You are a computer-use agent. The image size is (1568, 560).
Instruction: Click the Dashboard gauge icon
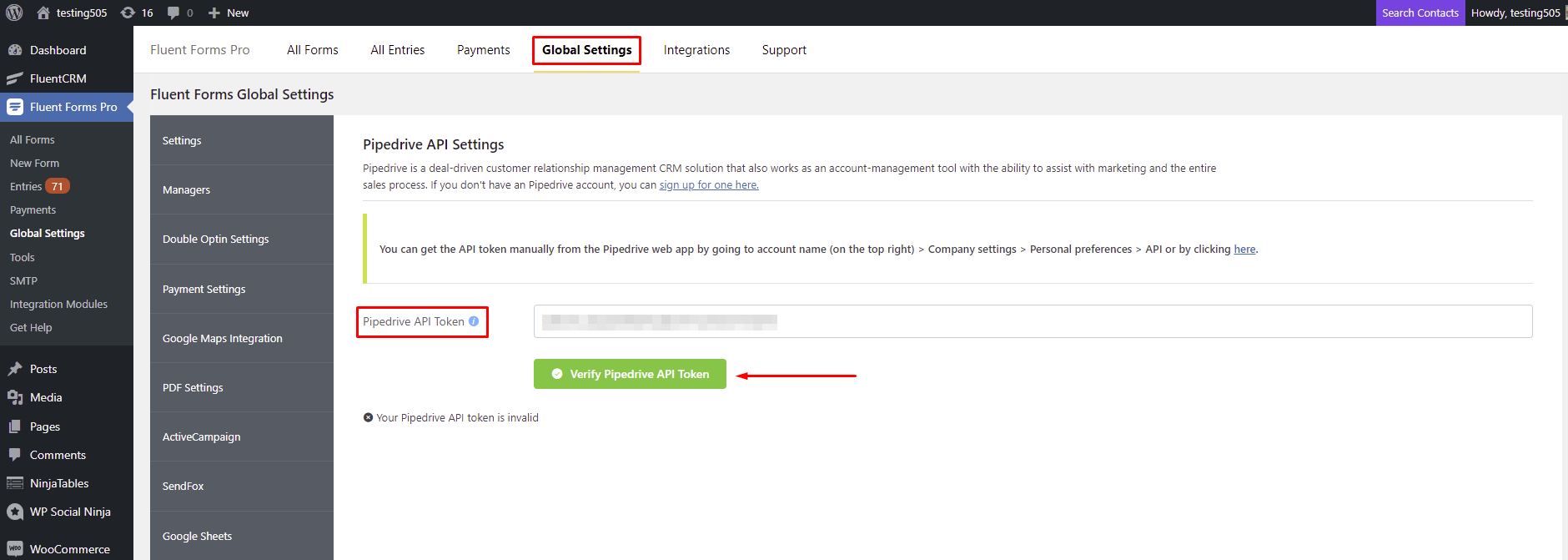coord(15,50)
